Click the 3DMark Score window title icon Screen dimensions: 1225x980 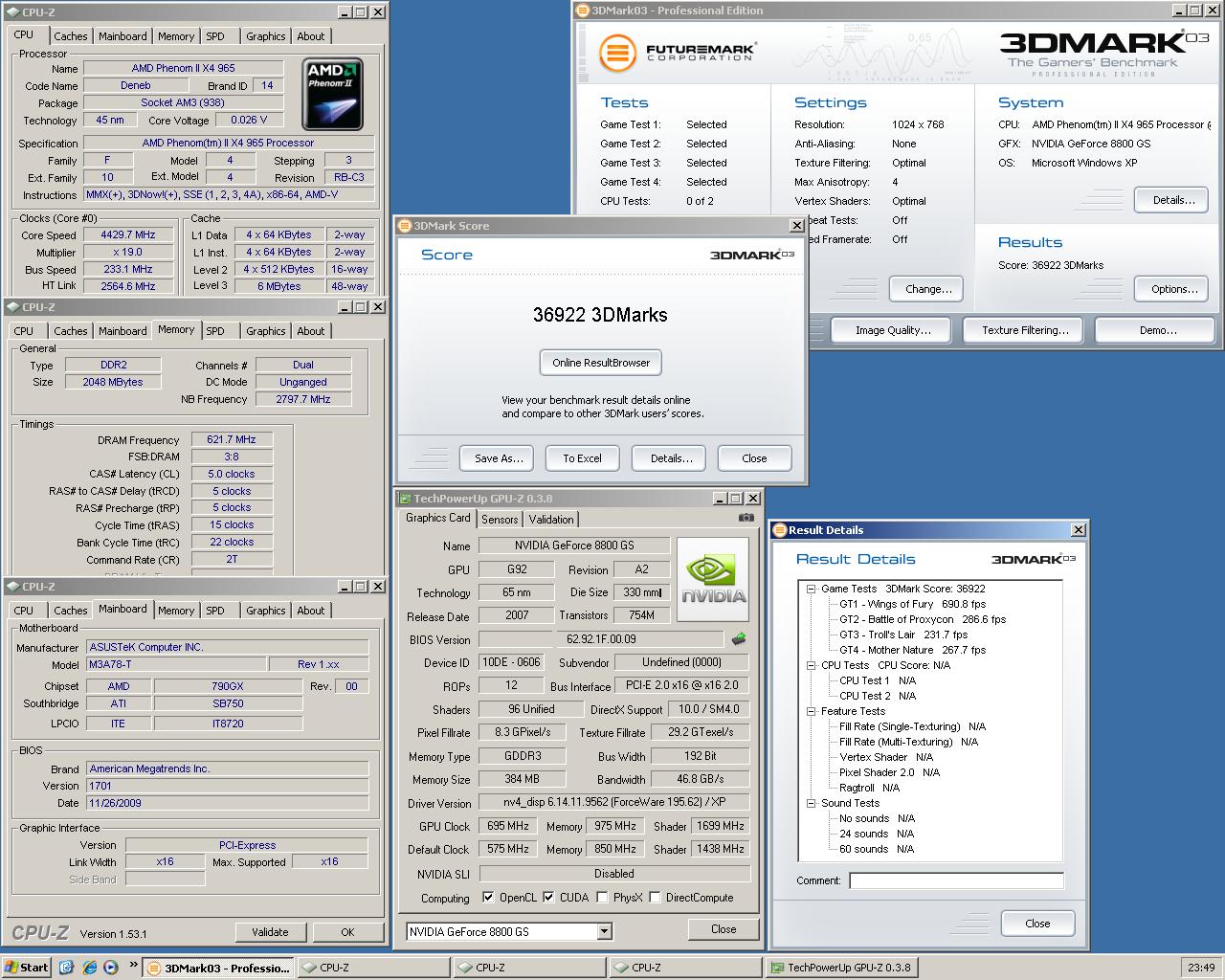tap(405, 226)
